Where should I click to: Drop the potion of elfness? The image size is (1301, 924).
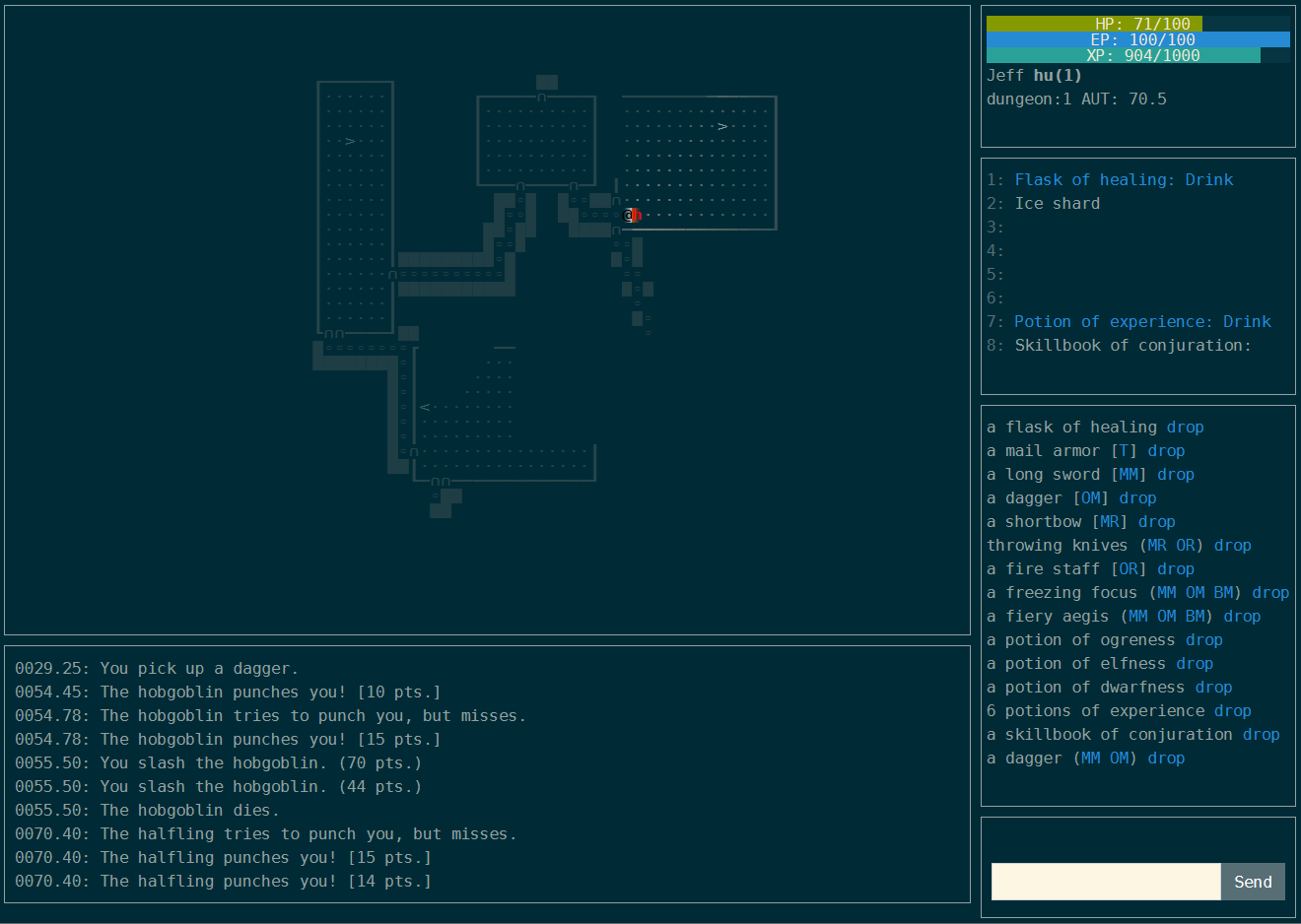[1195, 663]
